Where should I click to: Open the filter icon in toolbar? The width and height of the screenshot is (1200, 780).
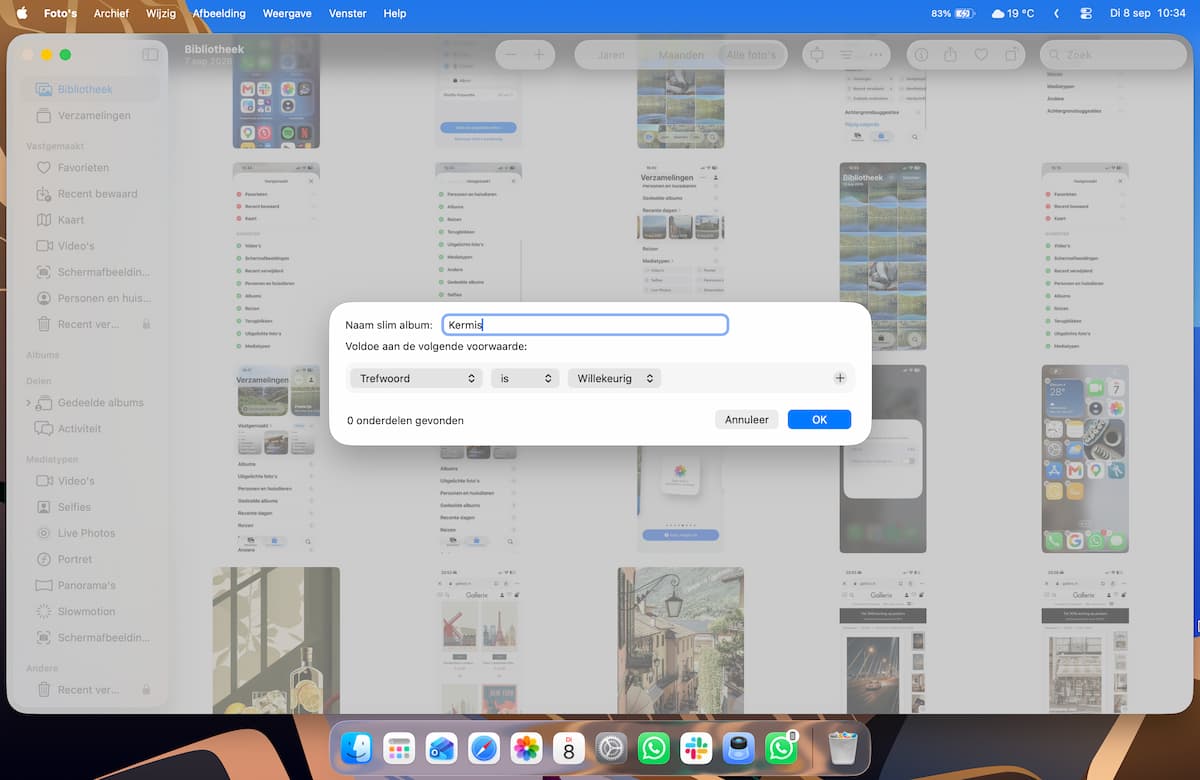tap(847, 55)
